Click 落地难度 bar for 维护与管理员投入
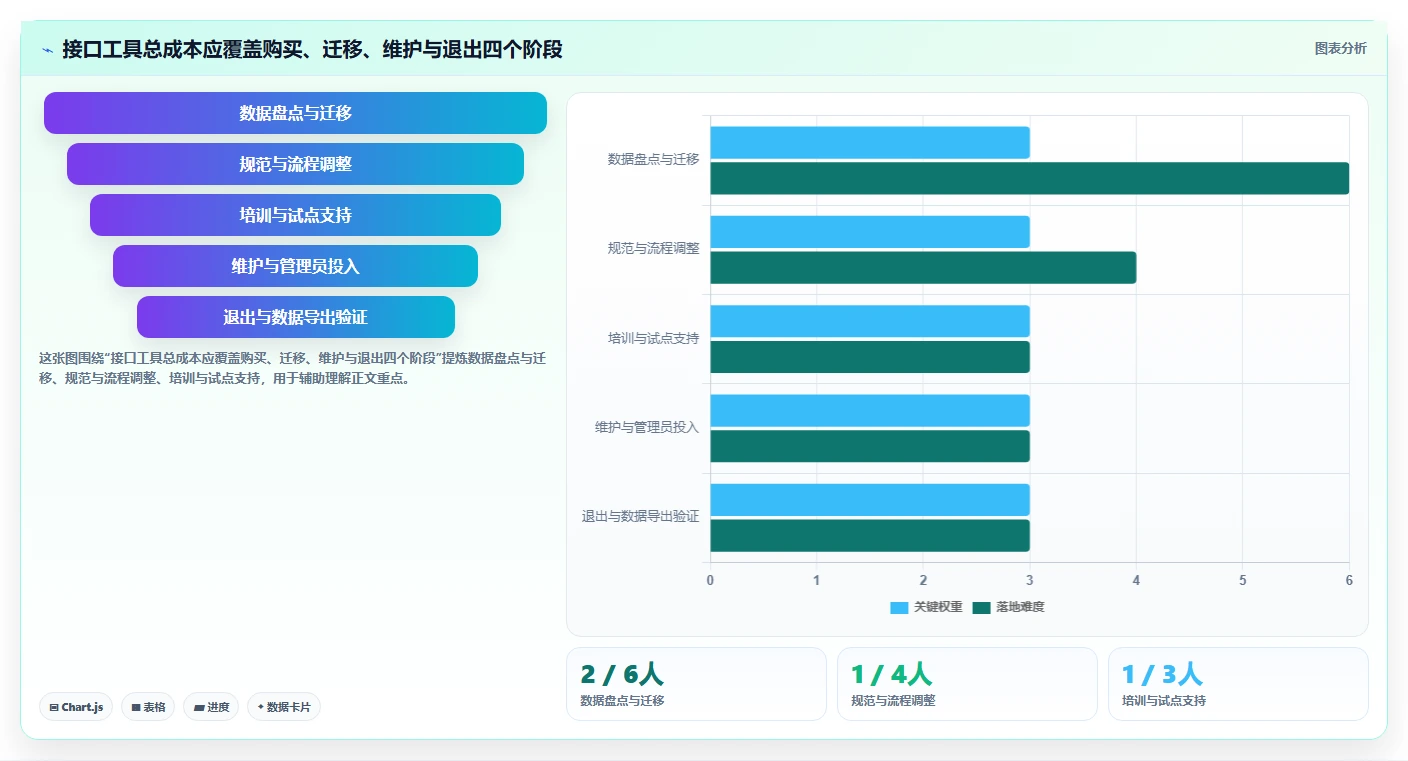1408x761 pixels. [x=870, y=446]
